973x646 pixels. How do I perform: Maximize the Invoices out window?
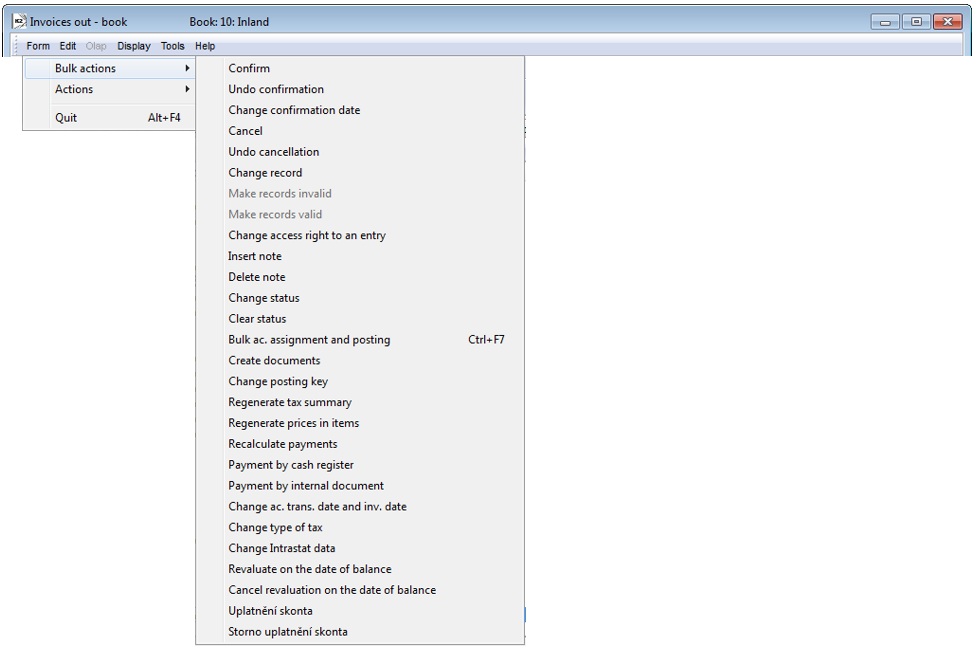[917, 22]
